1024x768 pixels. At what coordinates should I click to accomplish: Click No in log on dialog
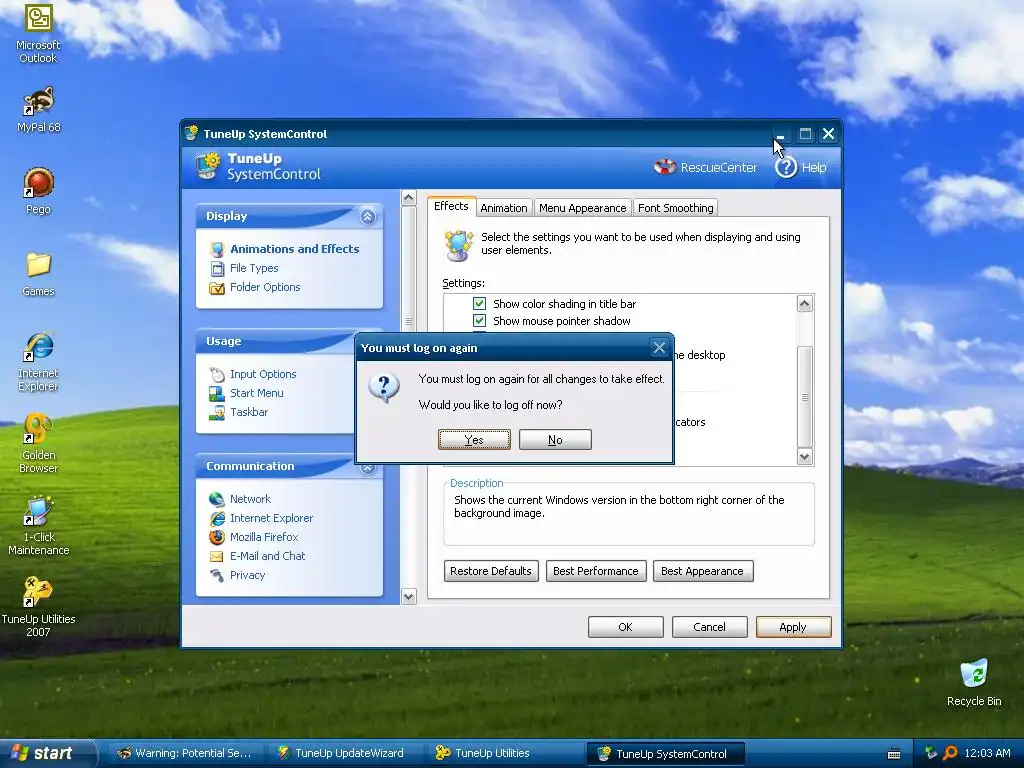[x=555, y=440]
